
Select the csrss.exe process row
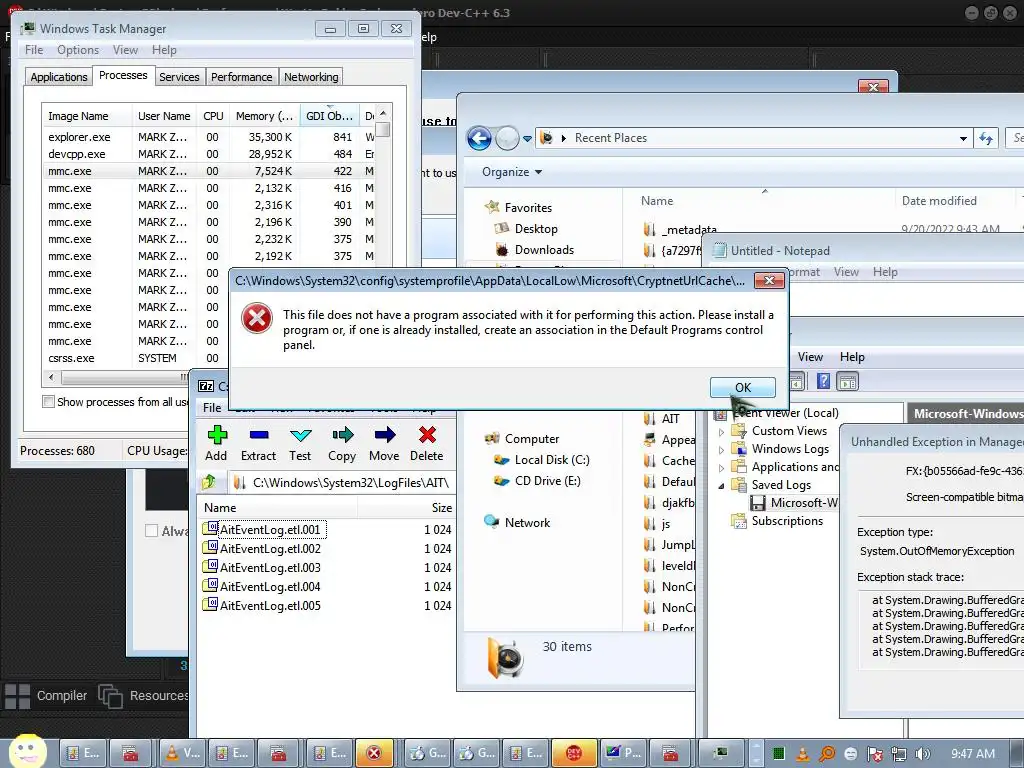click(x=135, y=358)
